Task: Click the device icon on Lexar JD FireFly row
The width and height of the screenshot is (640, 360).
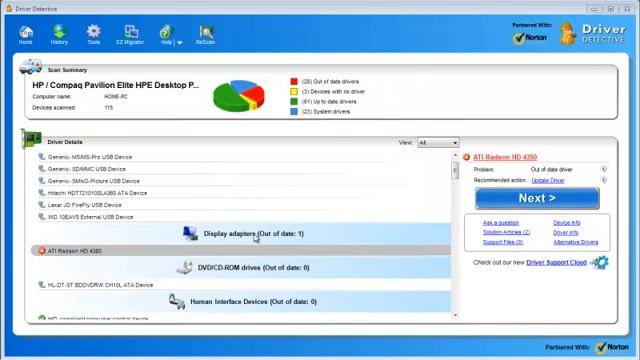Action: click(x=42, y=204)
